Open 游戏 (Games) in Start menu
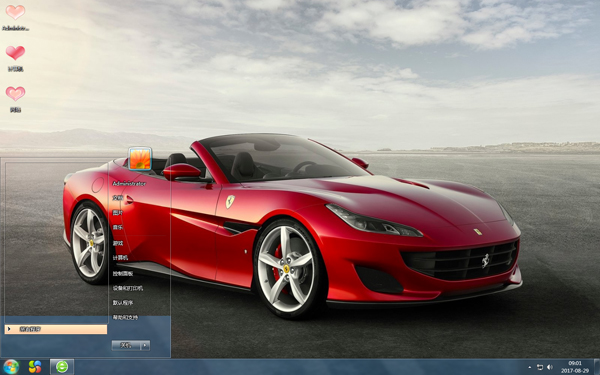Image resolution: width=600 pixels, height=375 pixels. click(117, 243)
